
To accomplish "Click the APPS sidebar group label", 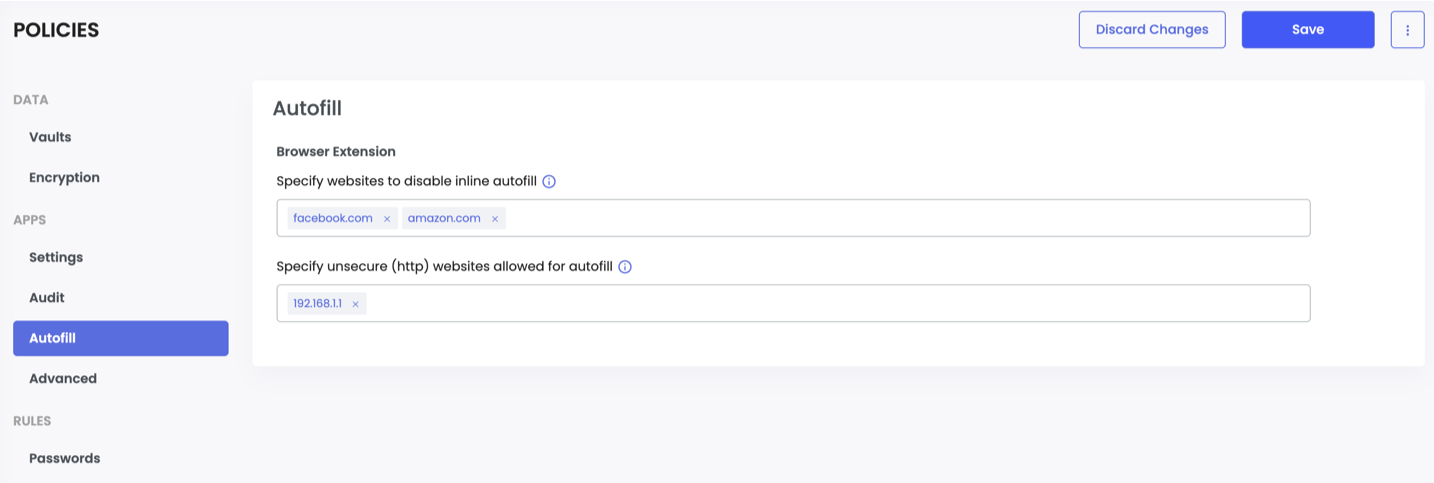I will [x=30, y=220].
